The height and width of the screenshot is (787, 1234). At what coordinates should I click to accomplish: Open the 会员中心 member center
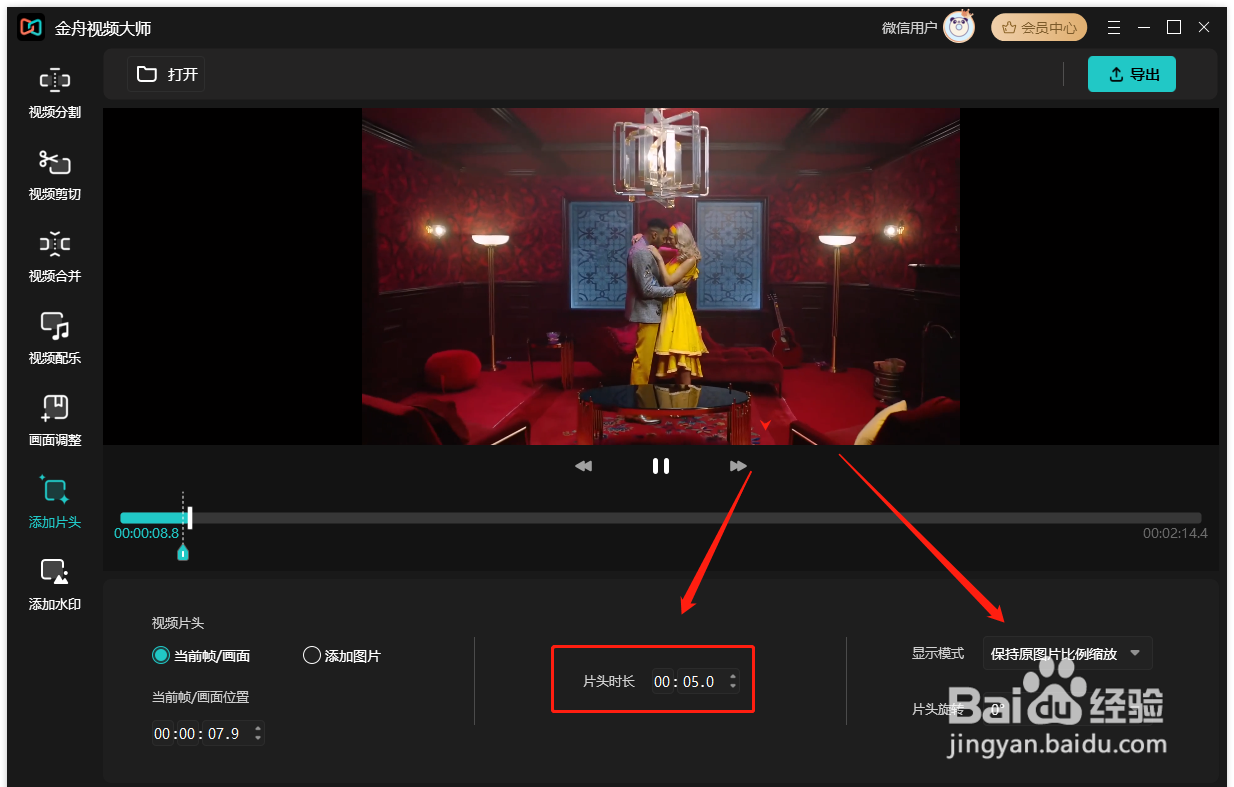(x=1039, y=28)
